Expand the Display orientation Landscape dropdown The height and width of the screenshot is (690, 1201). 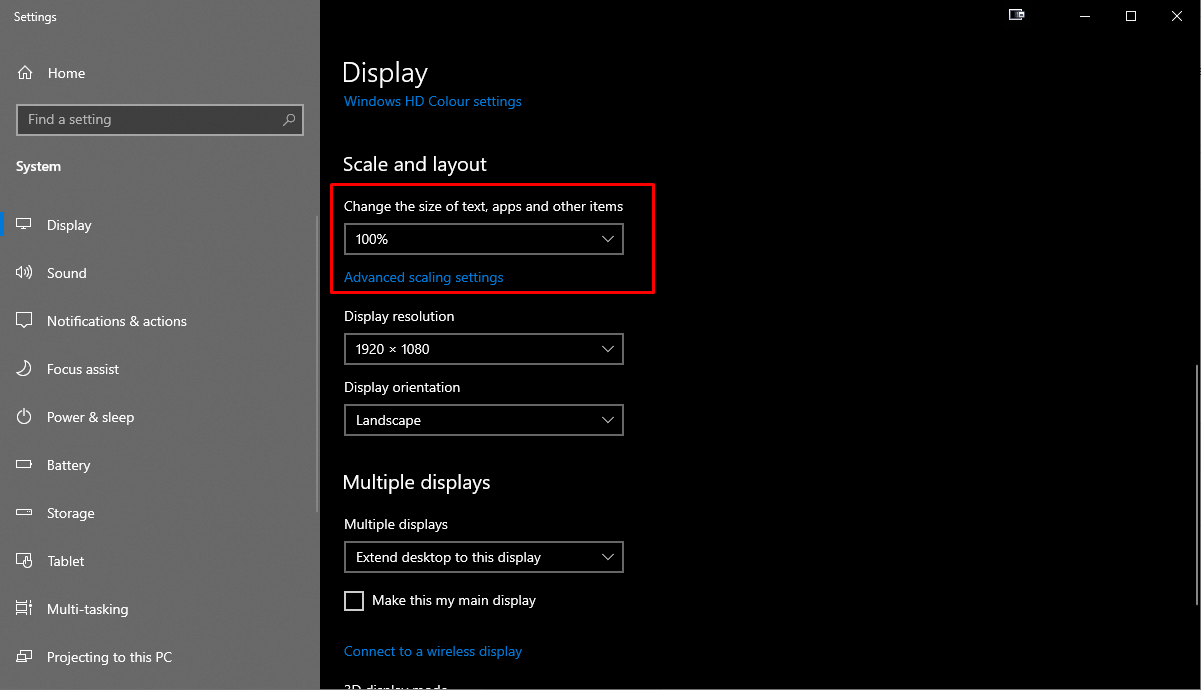(x=483, y=420)
